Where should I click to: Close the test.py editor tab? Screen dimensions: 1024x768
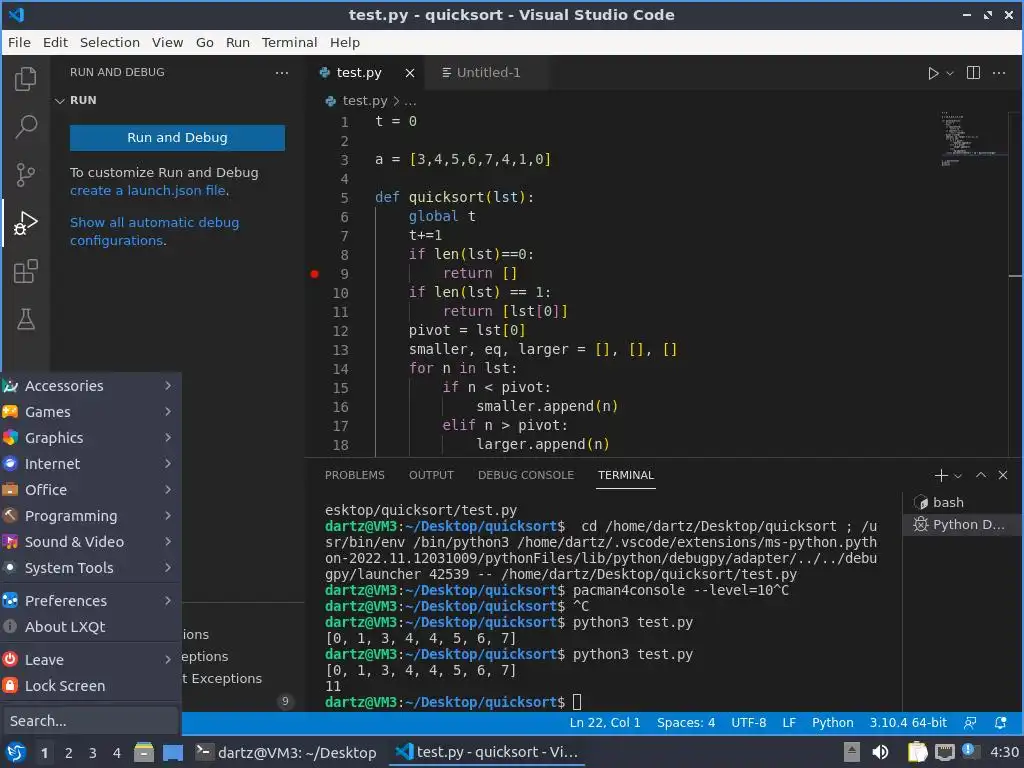tap(409, 73)
